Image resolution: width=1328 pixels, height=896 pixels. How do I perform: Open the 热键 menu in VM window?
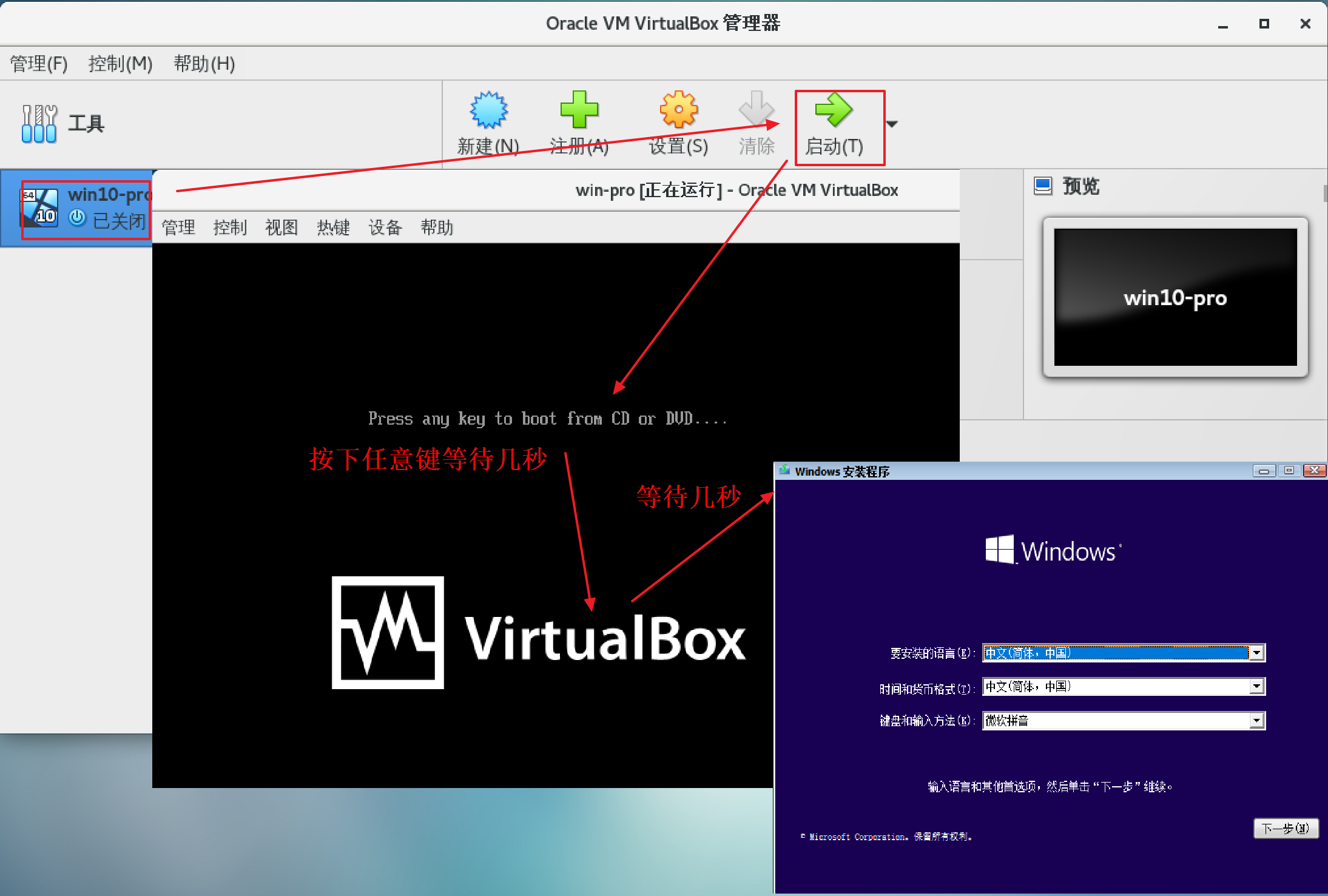tap(333, 227)
